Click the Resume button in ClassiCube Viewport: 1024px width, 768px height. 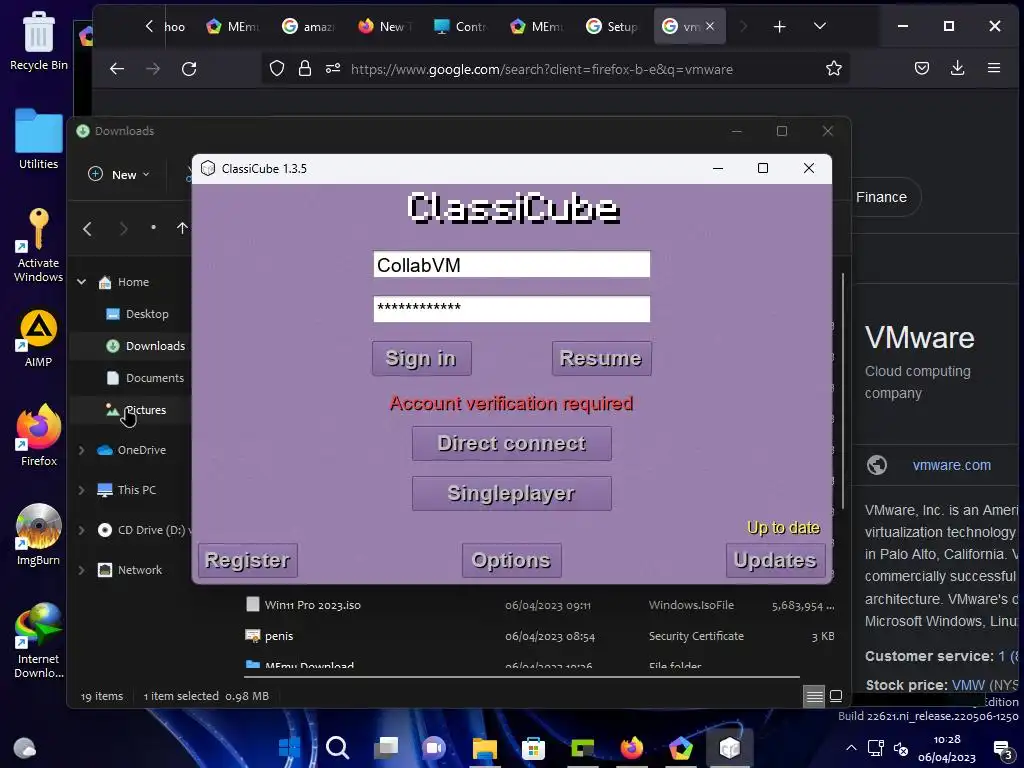pos(601,358)
